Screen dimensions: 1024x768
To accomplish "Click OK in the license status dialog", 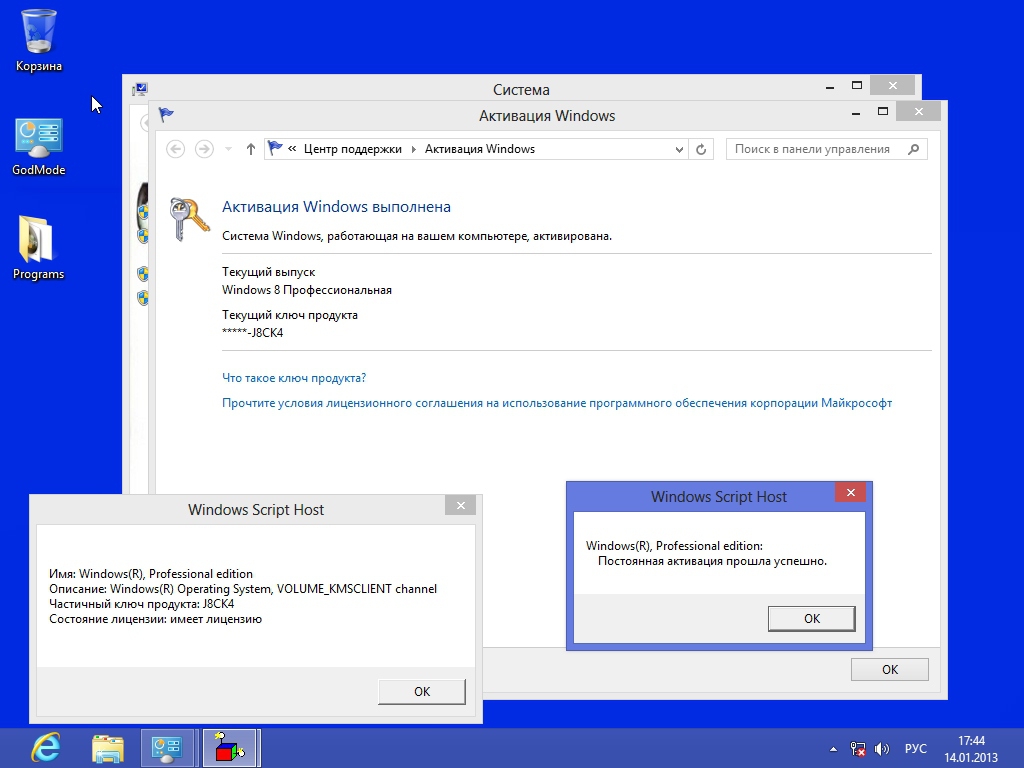I will click(422, 692).
